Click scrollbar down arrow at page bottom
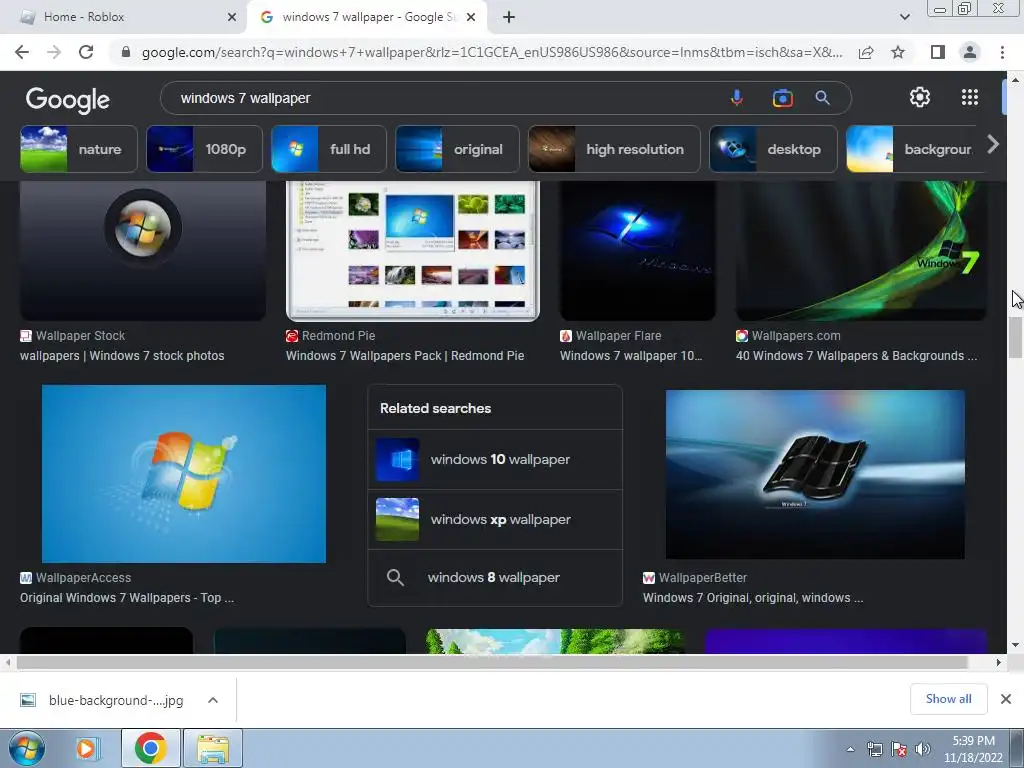This screenshot has height=768, width=1024. tap(1016, 645)
